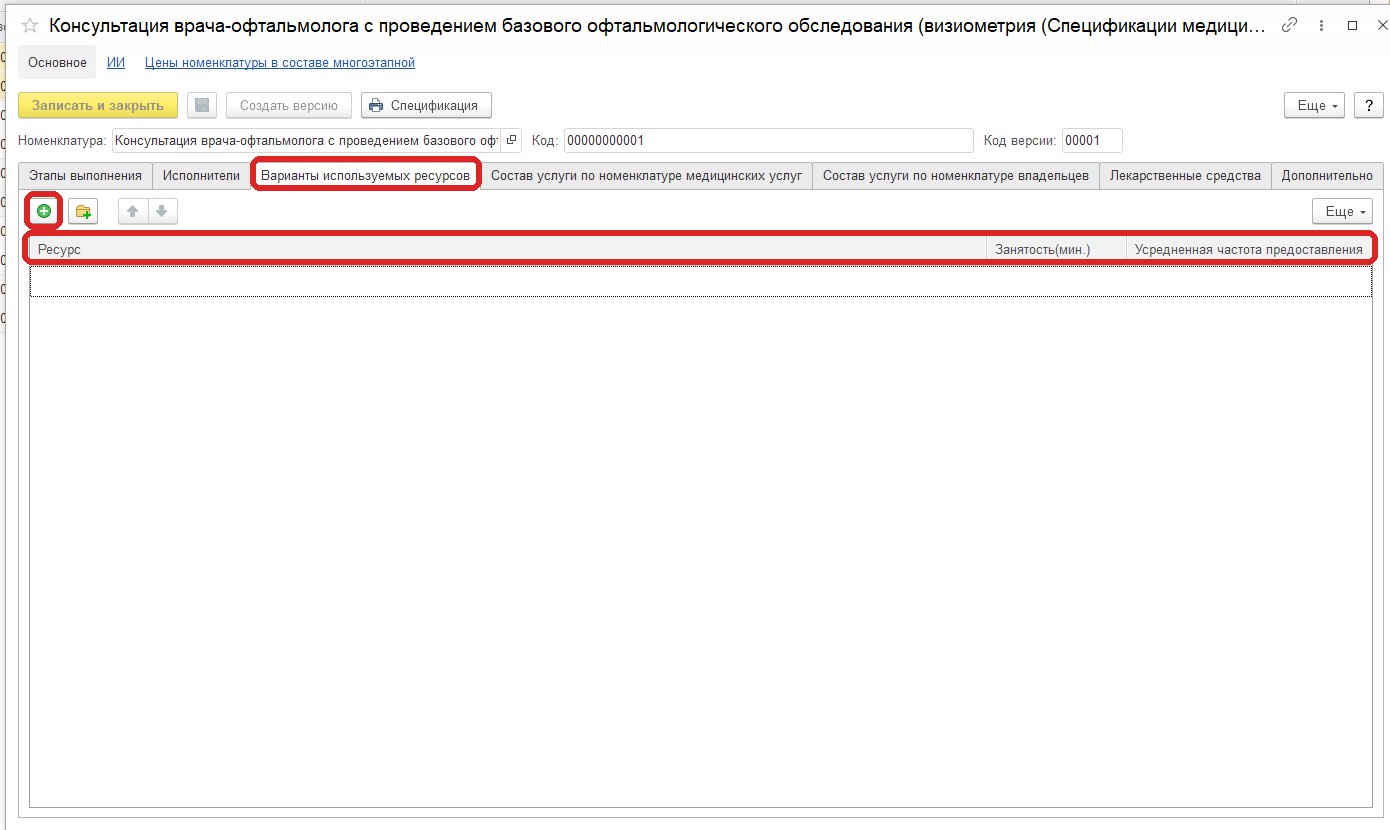
Task: Click the add folder group icon
Action: (x=83, y=211)
